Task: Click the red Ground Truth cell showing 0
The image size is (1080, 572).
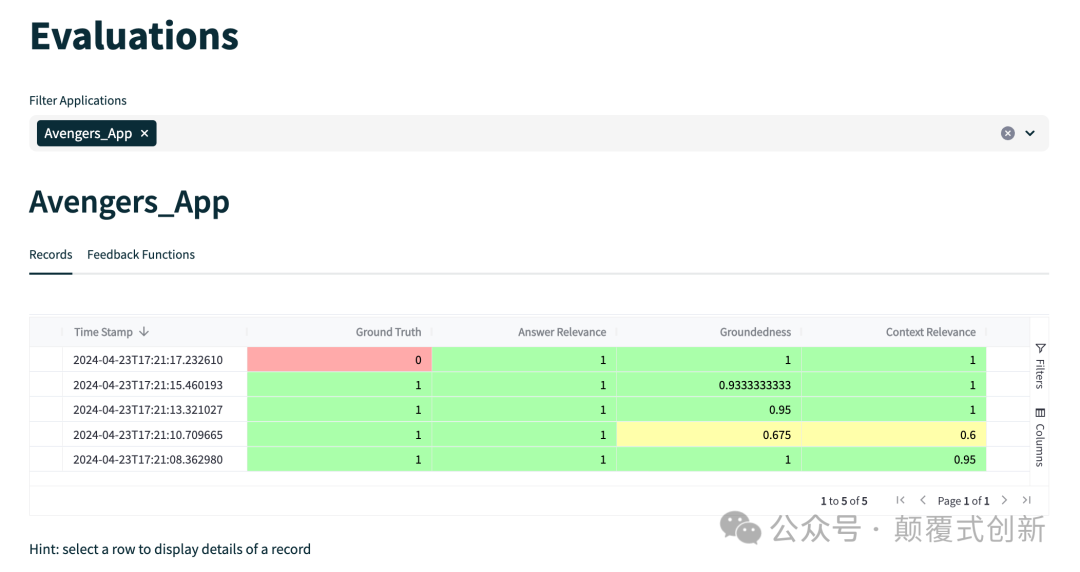Action: pos(339,360)
